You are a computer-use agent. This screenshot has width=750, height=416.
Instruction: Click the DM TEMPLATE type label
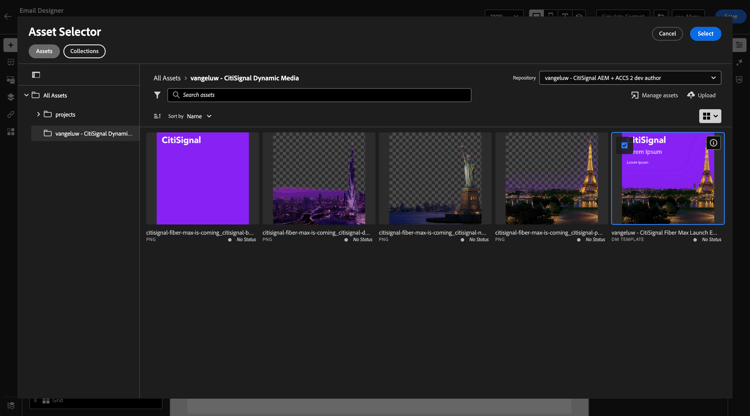(x=628, y=239)
